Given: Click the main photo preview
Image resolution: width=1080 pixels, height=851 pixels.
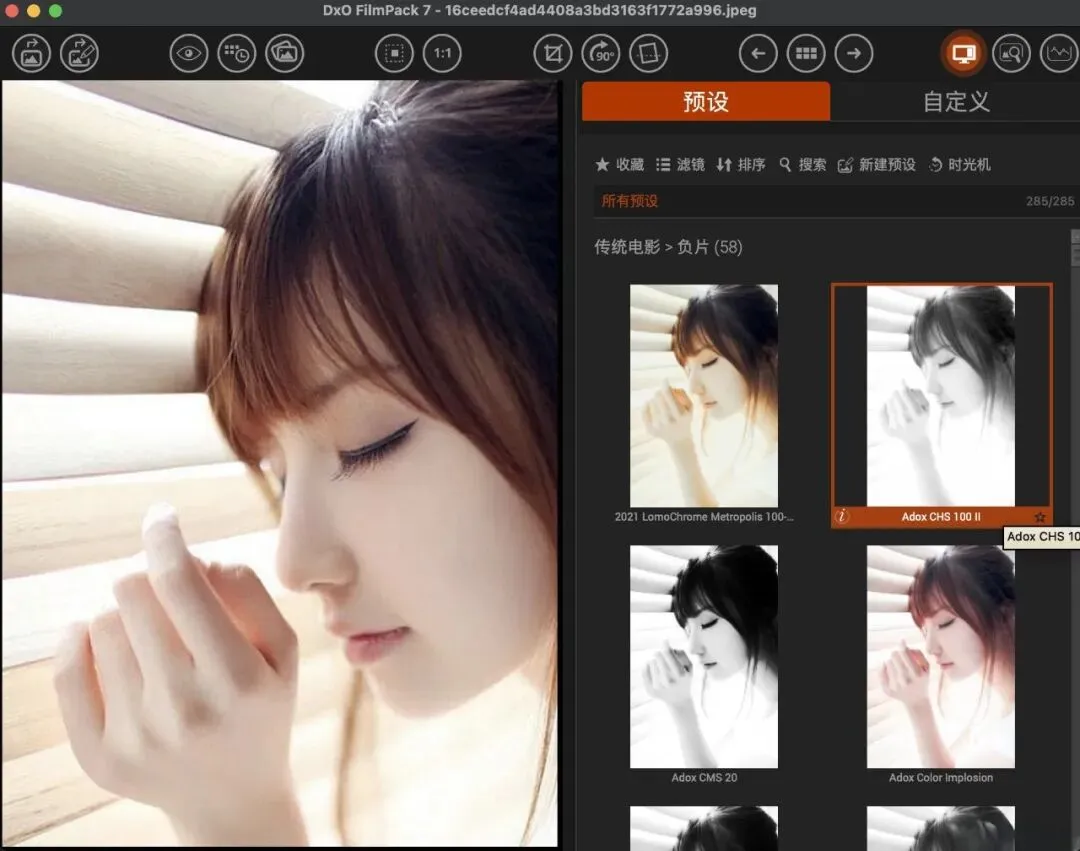Looking at the screenshot, I should (x=280, y=463).
